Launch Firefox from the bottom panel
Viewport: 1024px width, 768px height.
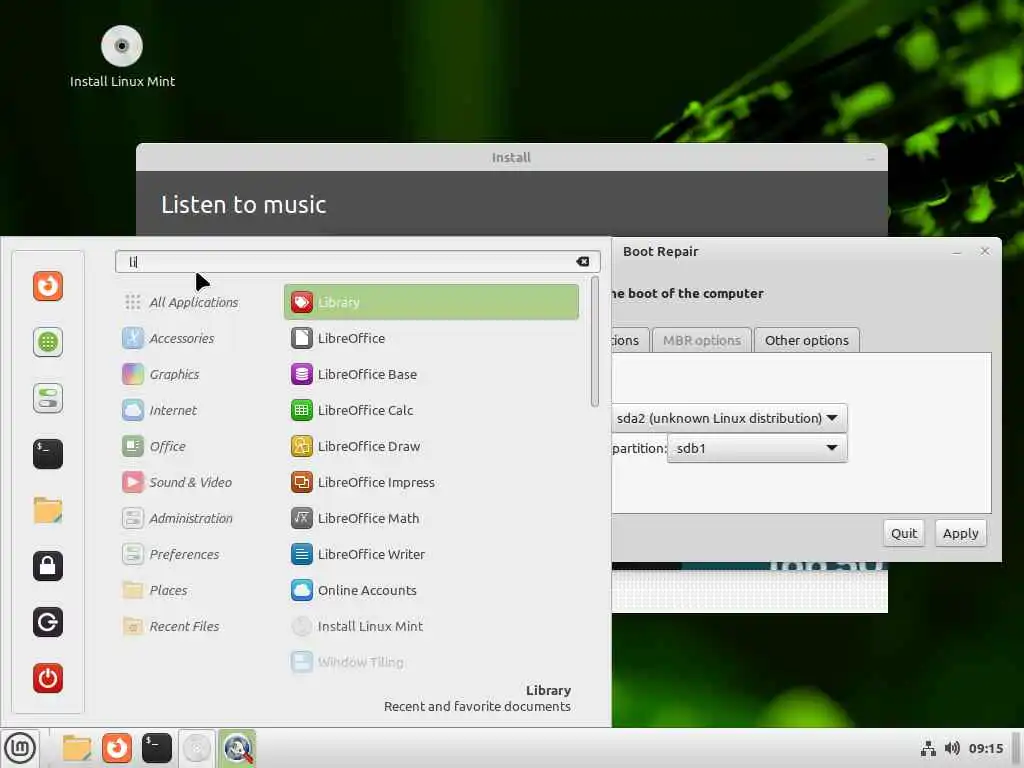coord(117,748)
